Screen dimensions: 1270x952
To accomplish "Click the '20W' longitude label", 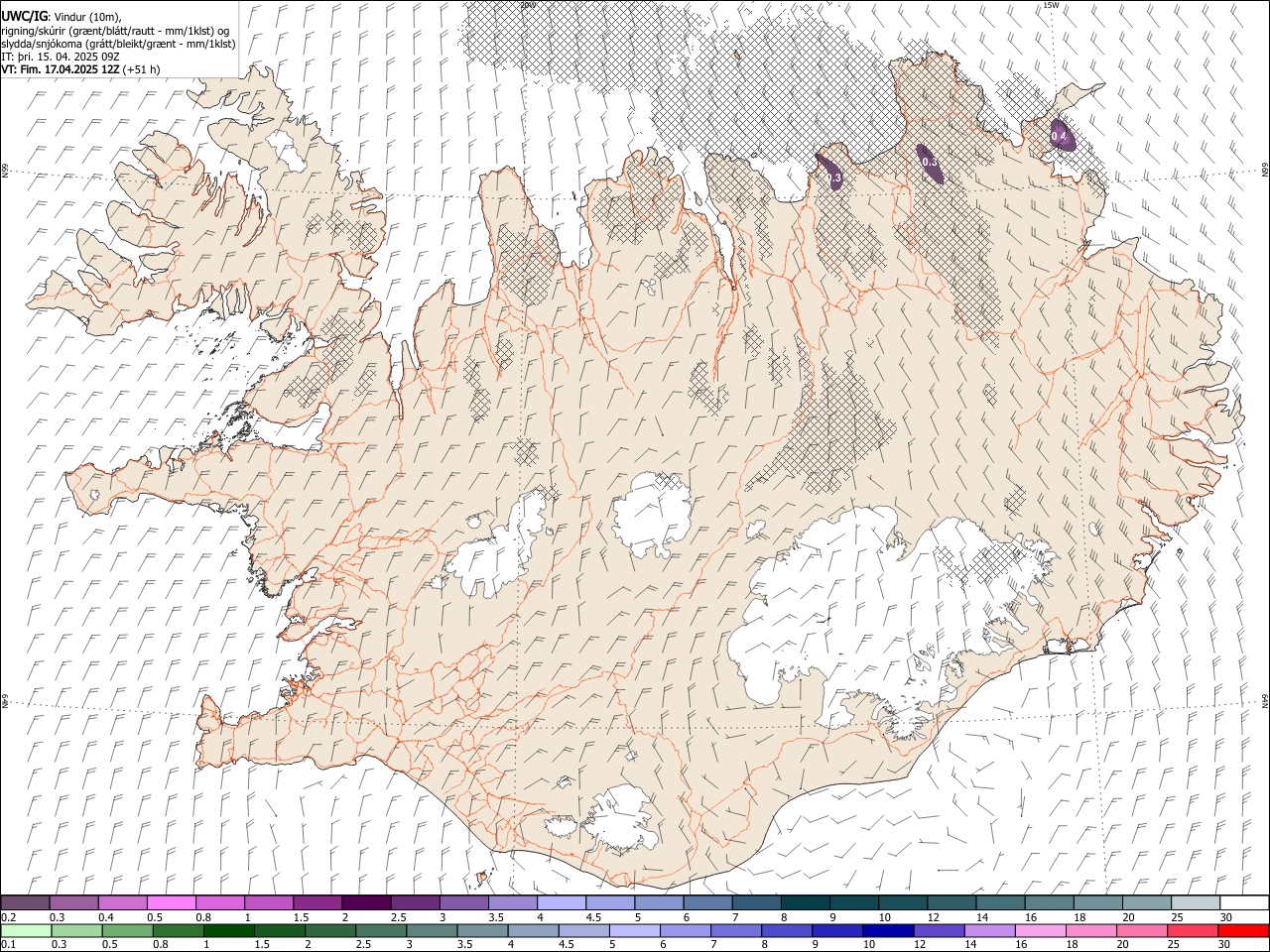I will [x=529, y=5].
